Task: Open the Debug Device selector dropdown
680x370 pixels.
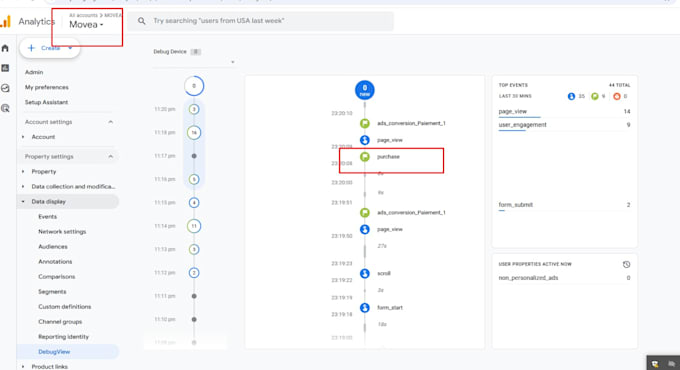Action: (x=194, y=62)
